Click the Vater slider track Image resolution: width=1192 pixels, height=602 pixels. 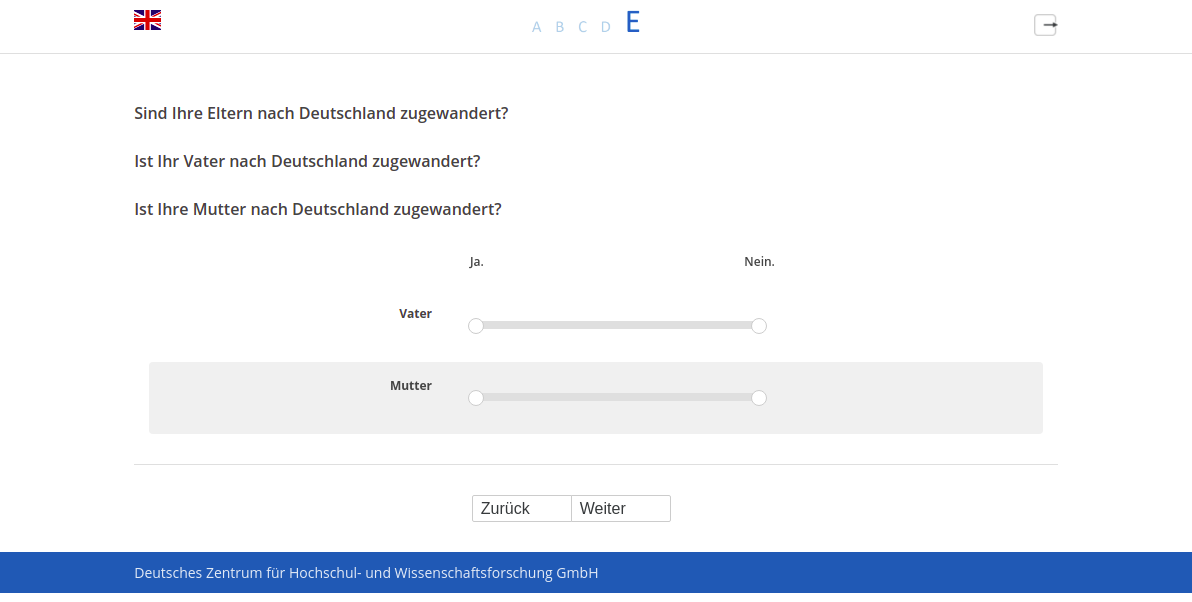point(617,325)
